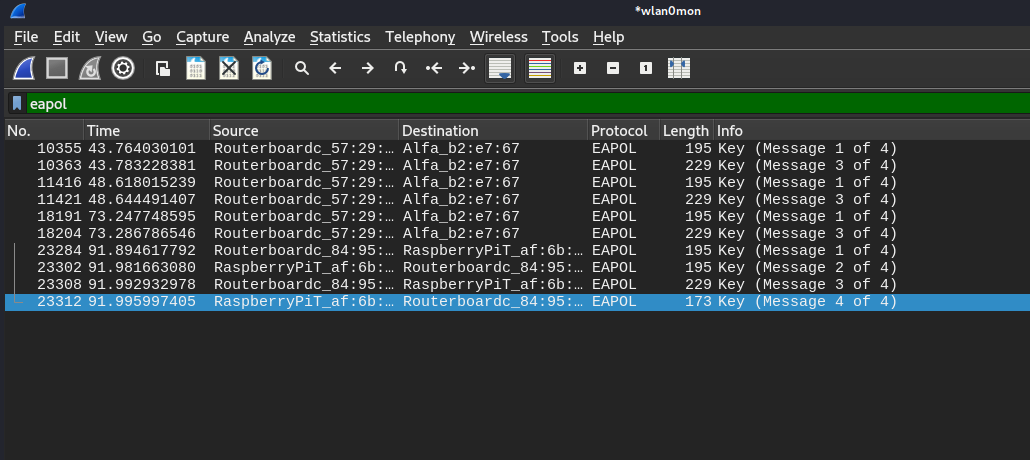Open the Help menu
Screen dimensions: 1030x460
tap(608, 37)
